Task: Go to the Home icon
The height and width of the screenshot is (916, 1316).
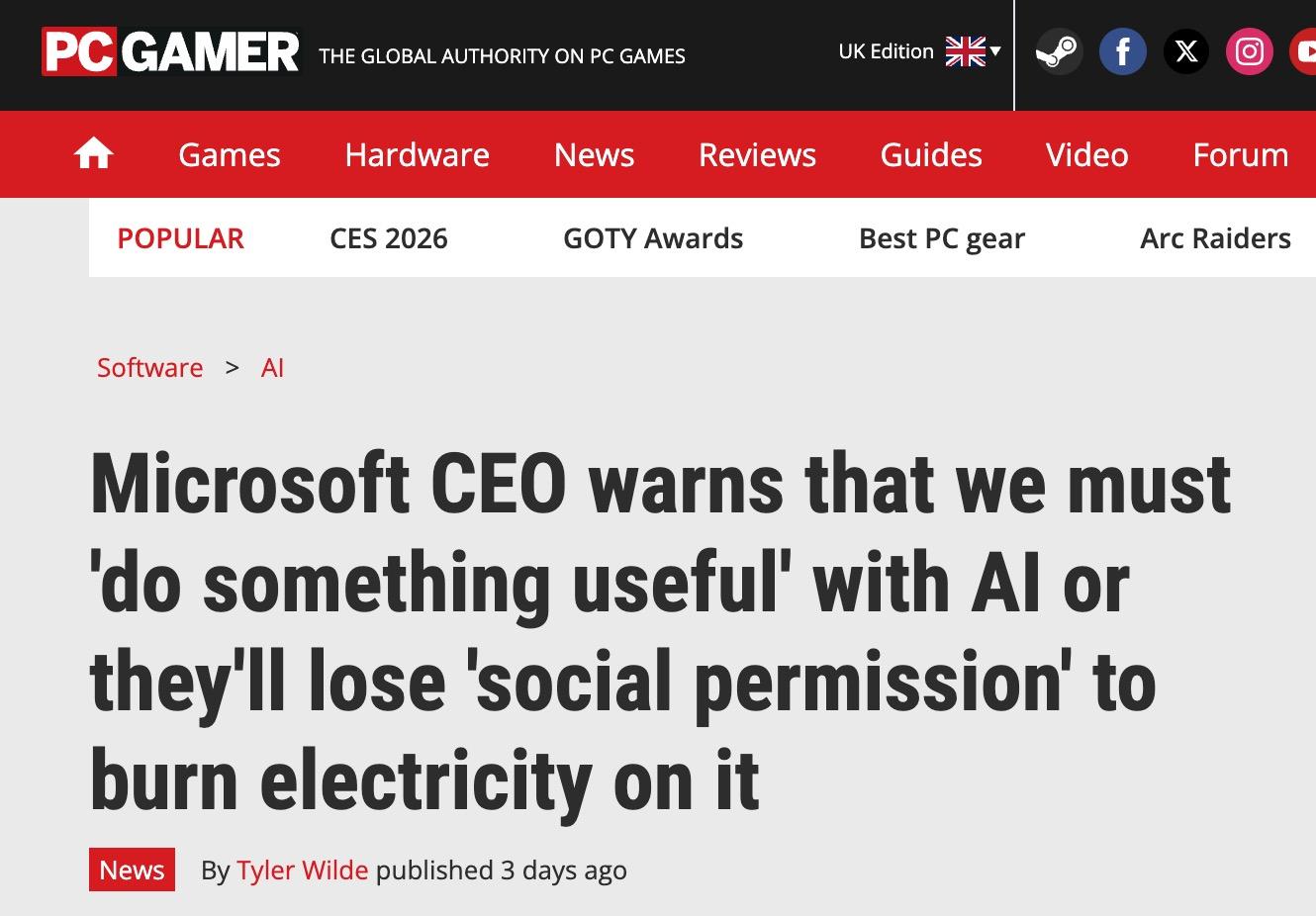Action: (x=94, y=154)
